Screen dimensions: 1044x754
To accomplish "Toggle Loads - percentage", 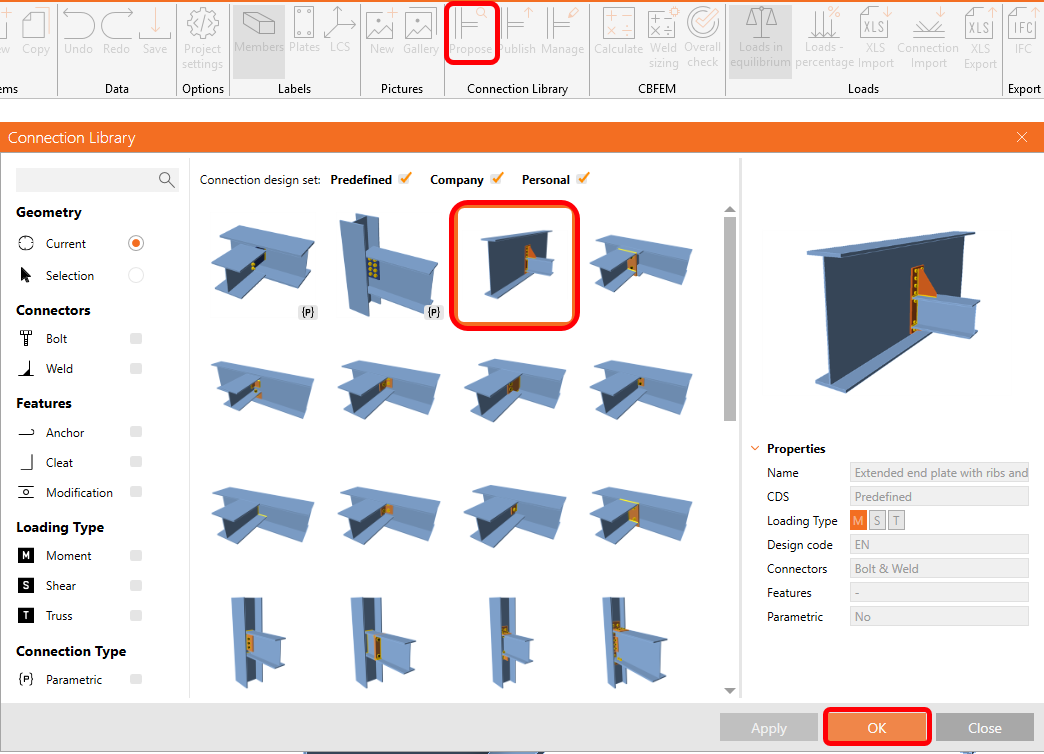I will [x=824, y=39].
